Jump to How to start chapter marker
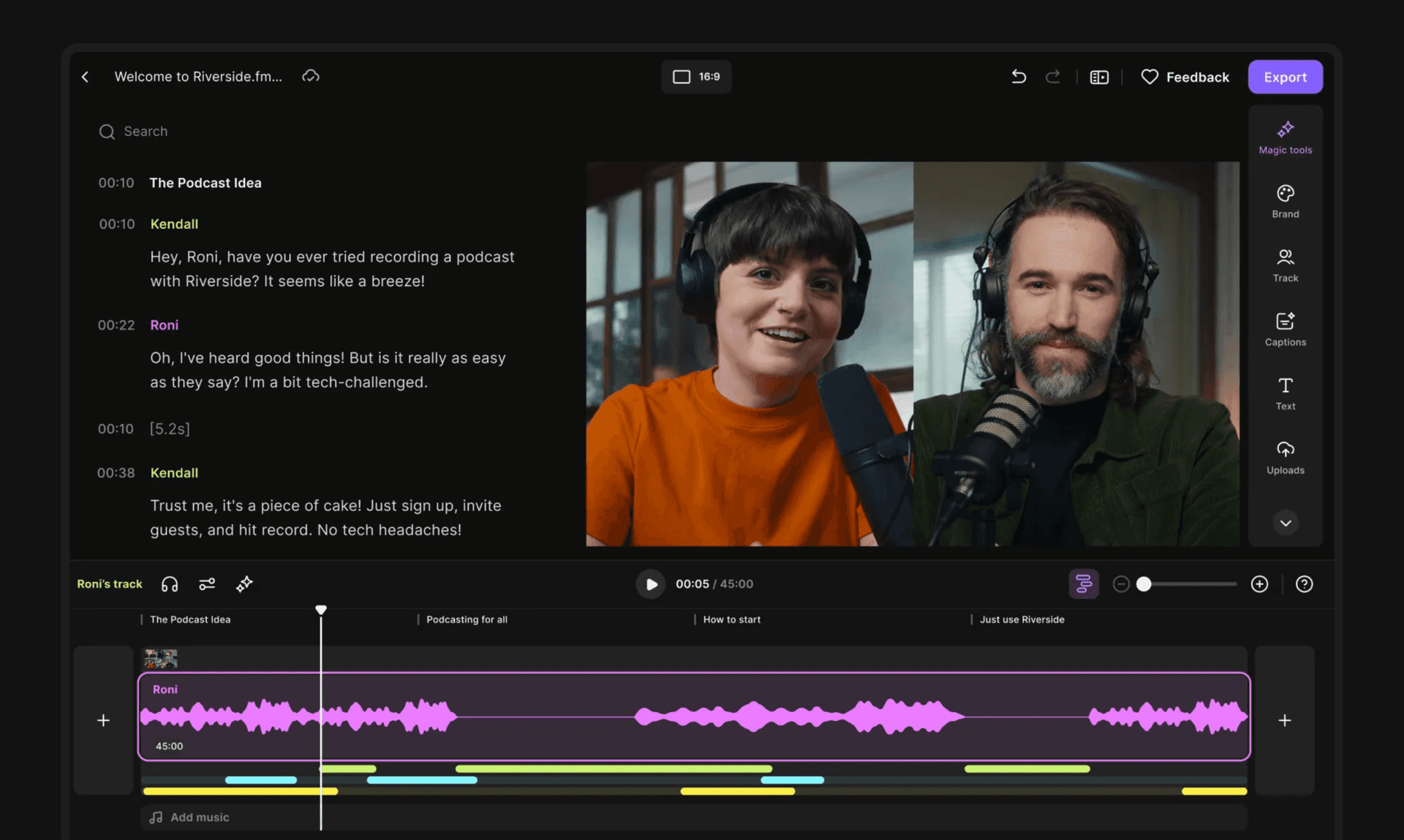This screenshot has width=1404, height=840. pos(731,619)
